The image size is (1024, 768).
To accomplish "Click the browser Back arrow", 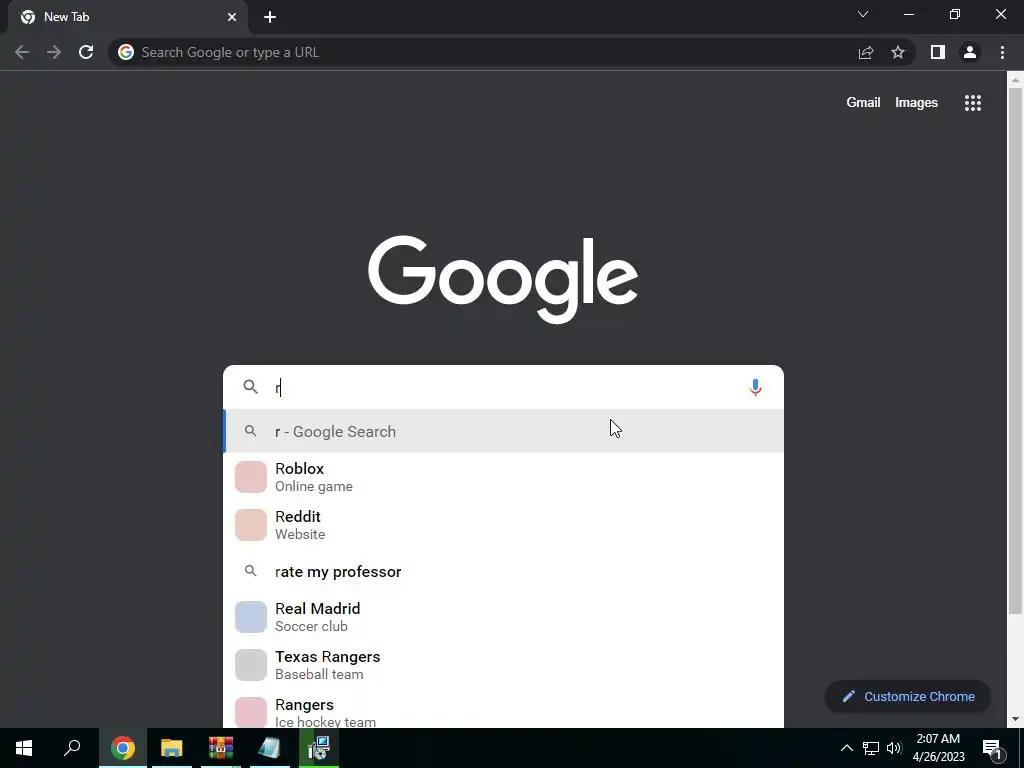I will pos(22,52).
